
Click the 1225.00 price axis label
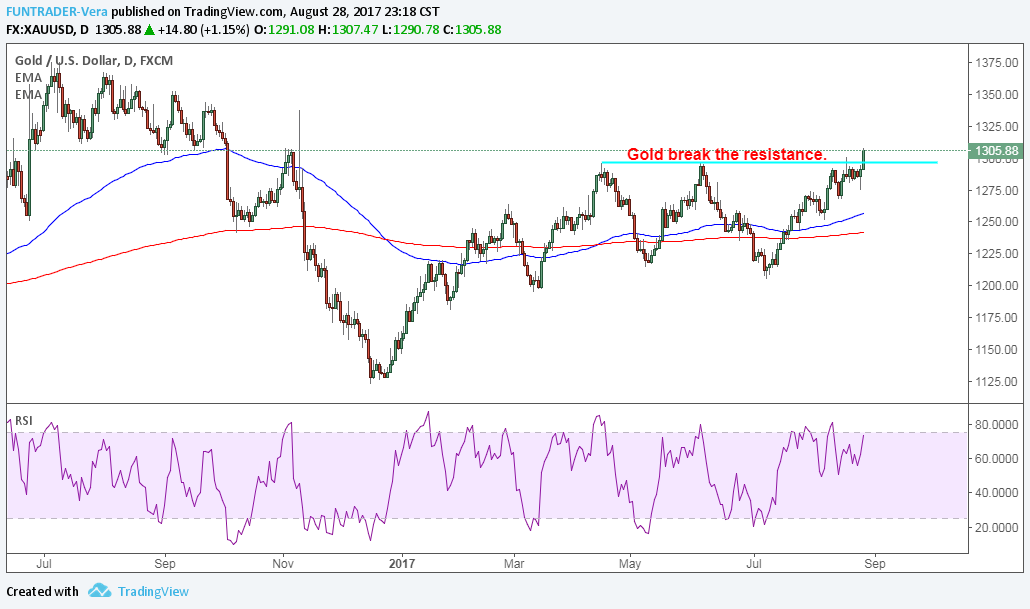pos(996,254)
